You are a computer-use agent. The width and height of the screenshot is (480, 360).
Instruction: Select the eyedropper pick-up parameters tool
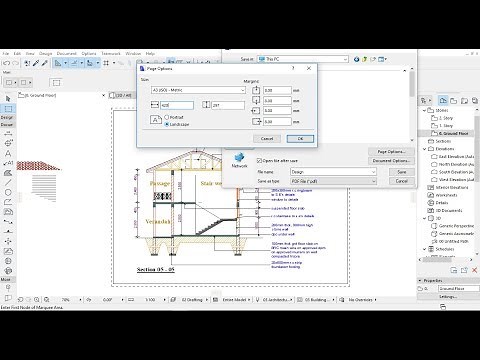tap(36, 63)
